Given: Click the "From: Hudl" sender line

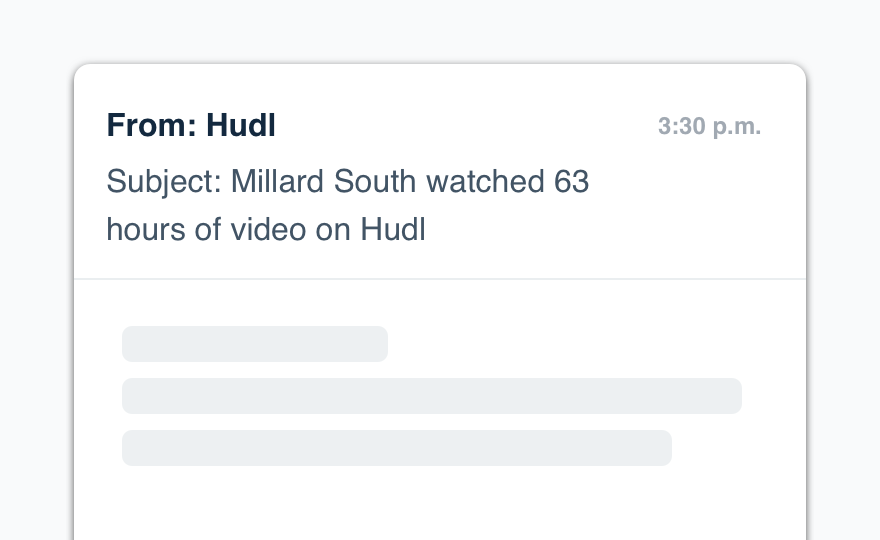Looking at the screenshot, I should pos(191,126).
